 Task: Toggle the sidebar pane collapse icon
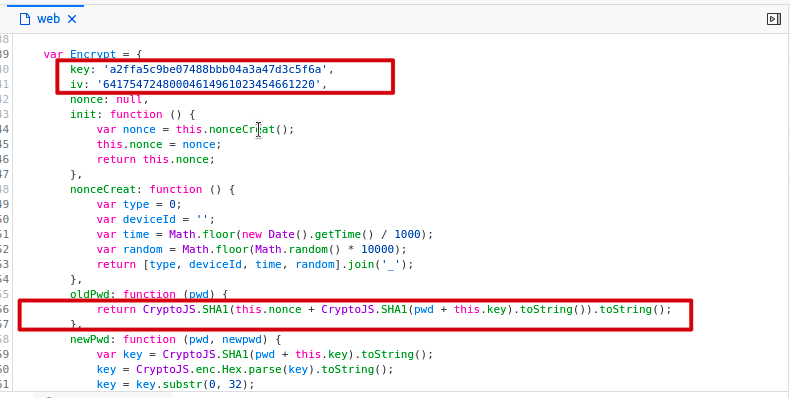(x=773, y=19)
